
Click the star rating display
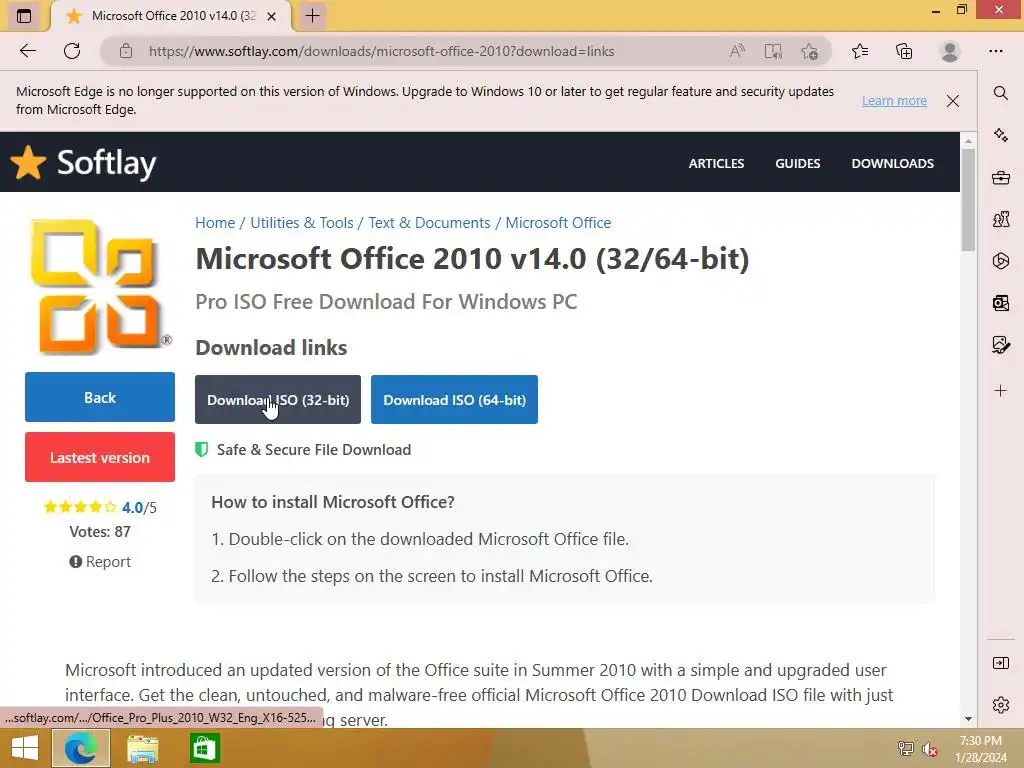click(80, 507)
